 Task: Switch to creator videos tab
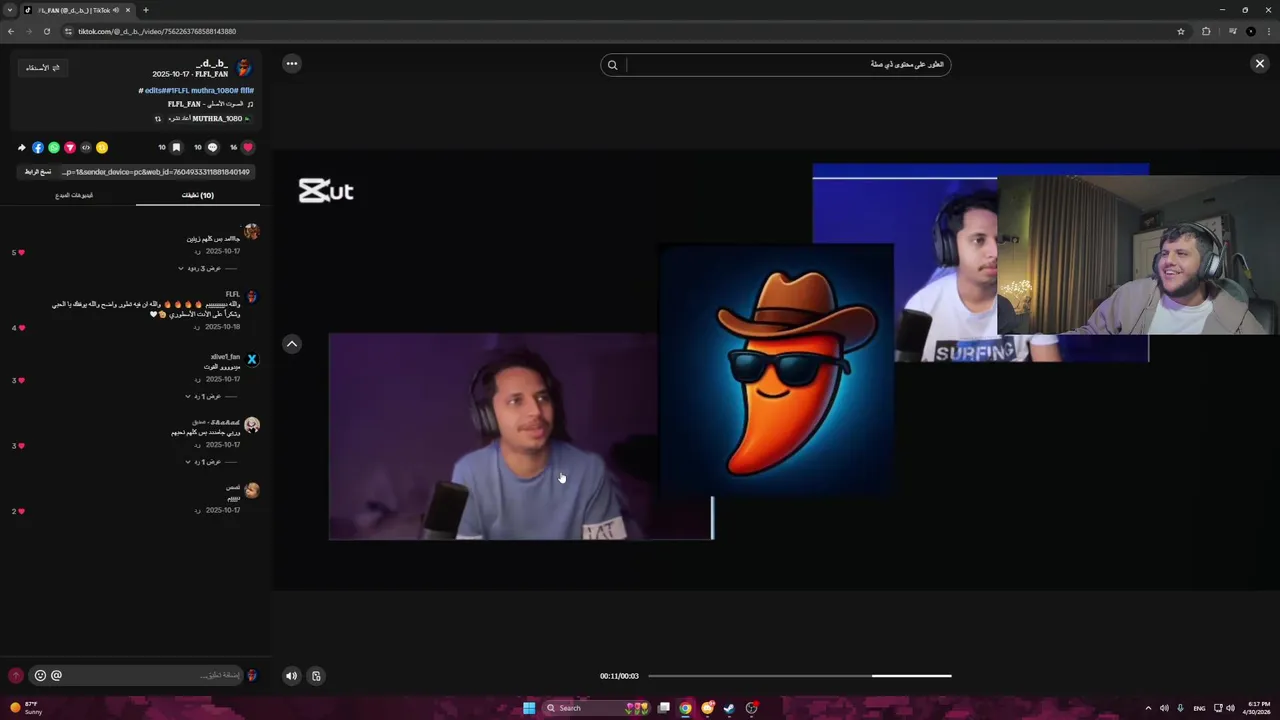coord(74,195)
